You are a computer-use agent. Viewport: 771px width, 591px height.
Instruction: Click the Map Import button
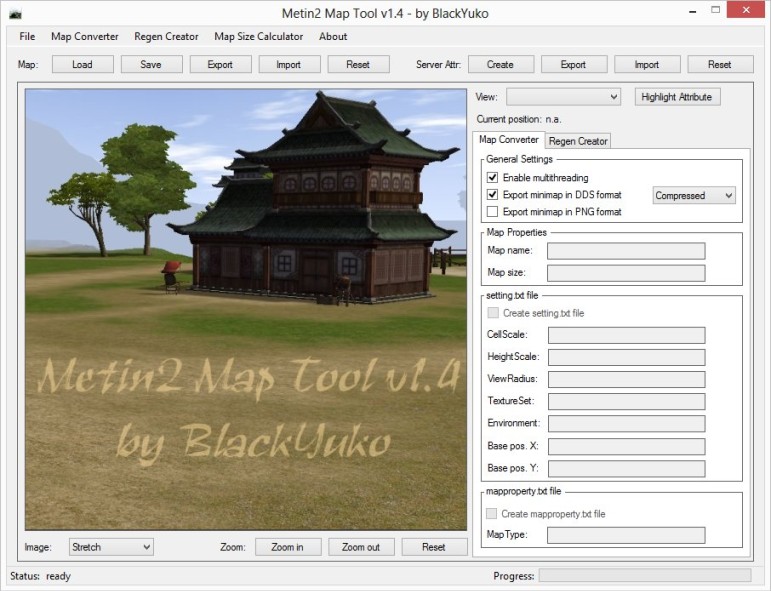(x=289, y=64)
